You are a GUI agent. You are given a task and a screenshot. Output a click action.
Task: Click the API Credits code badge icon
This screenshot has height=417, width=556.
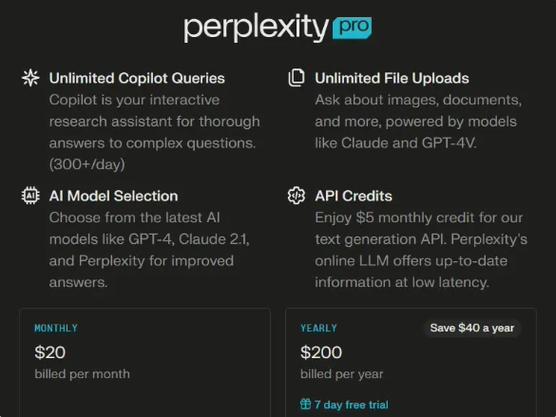click(296, 195)
